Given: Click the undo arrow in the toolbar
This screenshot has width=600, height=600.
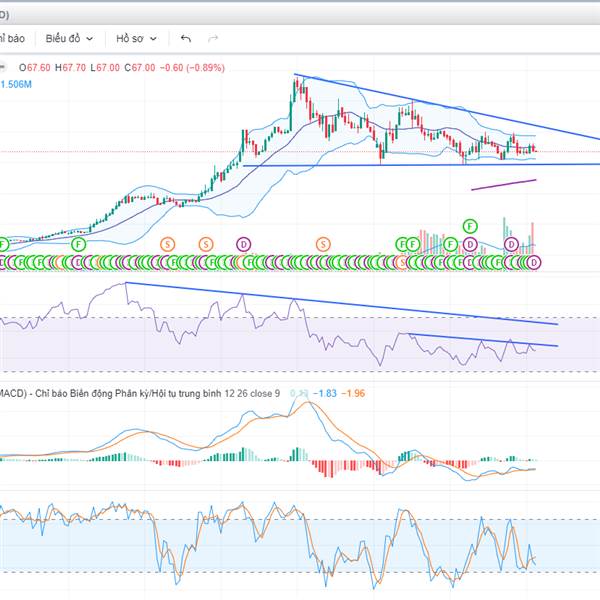Looking at the screenshot, I should coord(186,38).
